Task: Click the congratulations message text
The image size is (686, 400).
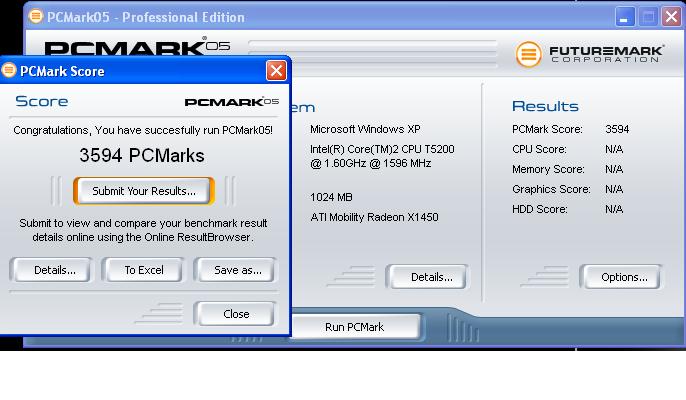Action: point(143,130)
